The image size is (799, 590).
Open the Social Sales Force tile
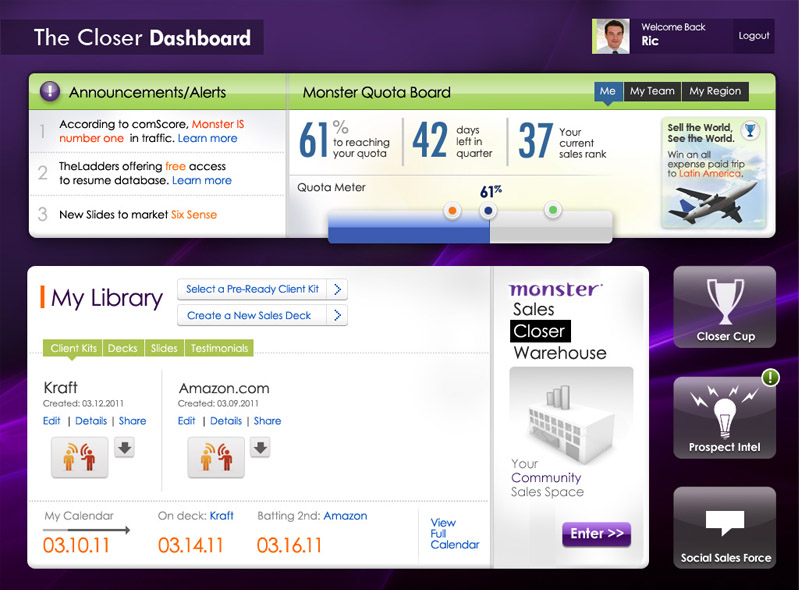tap(725, 528)
